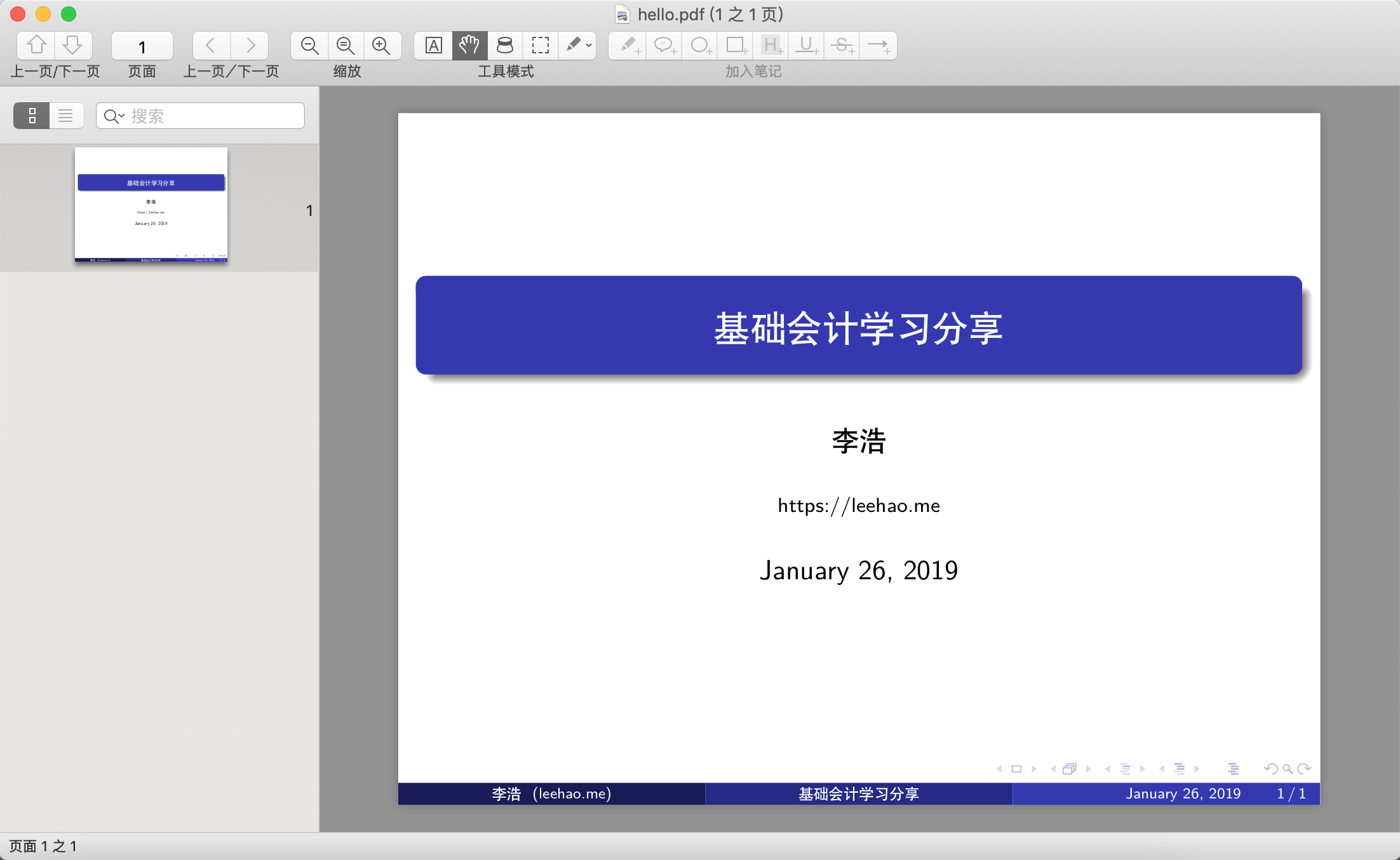This screenshot has width=1400, height=860.
Task: Show table of contents list view
Action: coord(66,116)
